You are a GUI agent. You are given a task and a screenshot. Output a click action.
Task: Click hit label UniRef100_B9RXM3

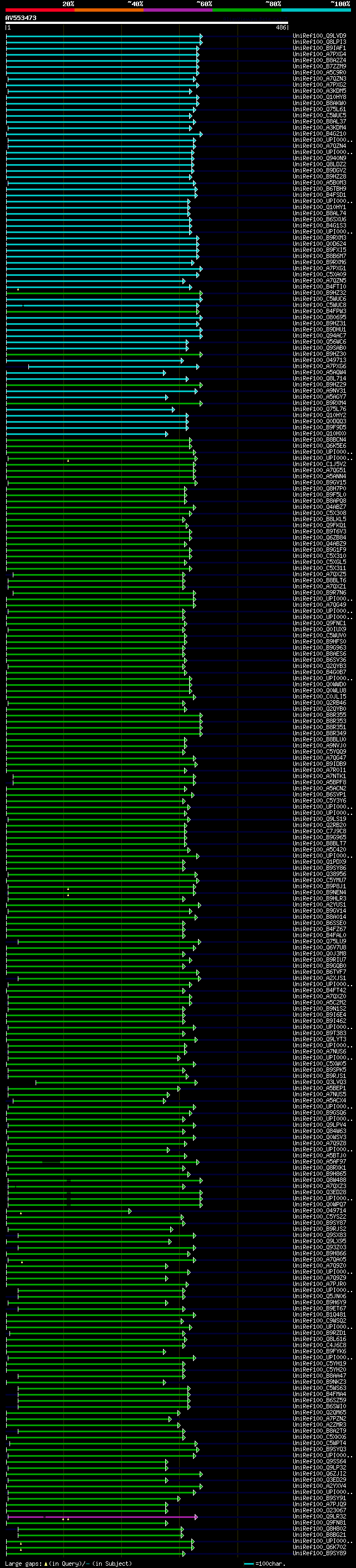[x=319, y=238]
